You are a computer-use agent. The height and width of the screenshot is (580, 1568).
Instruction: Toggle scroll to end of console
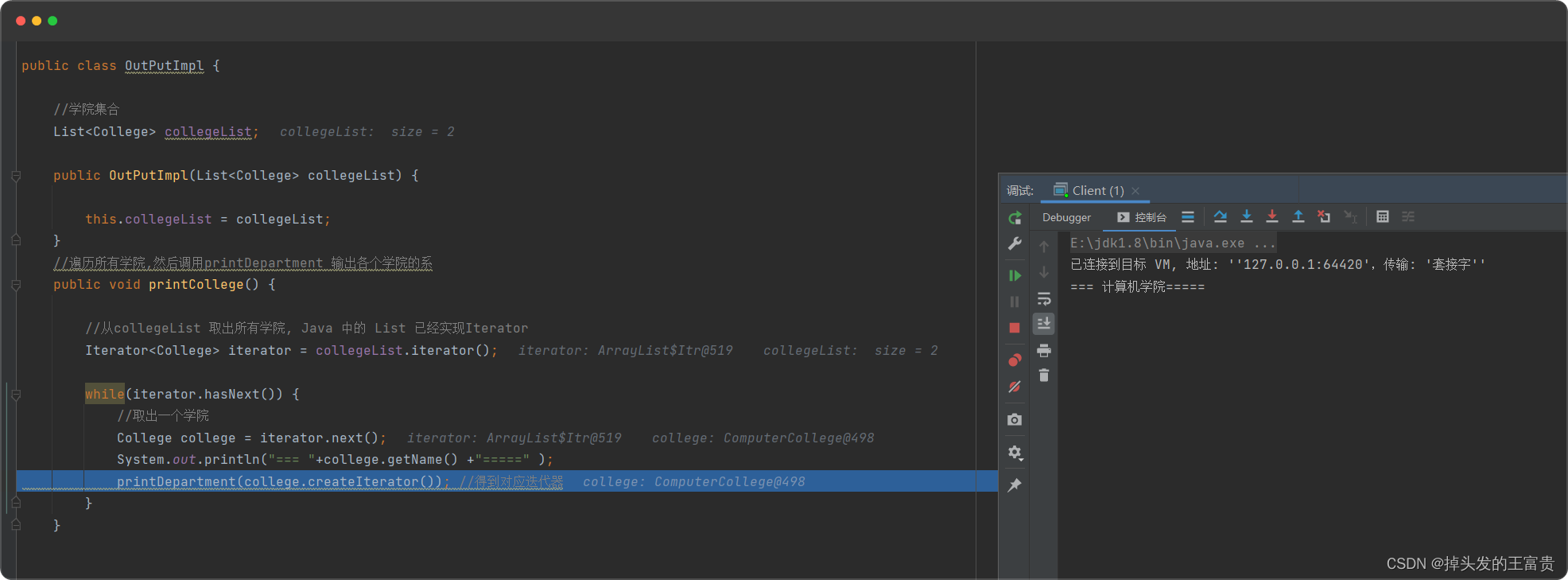(x=1044, y=324)
